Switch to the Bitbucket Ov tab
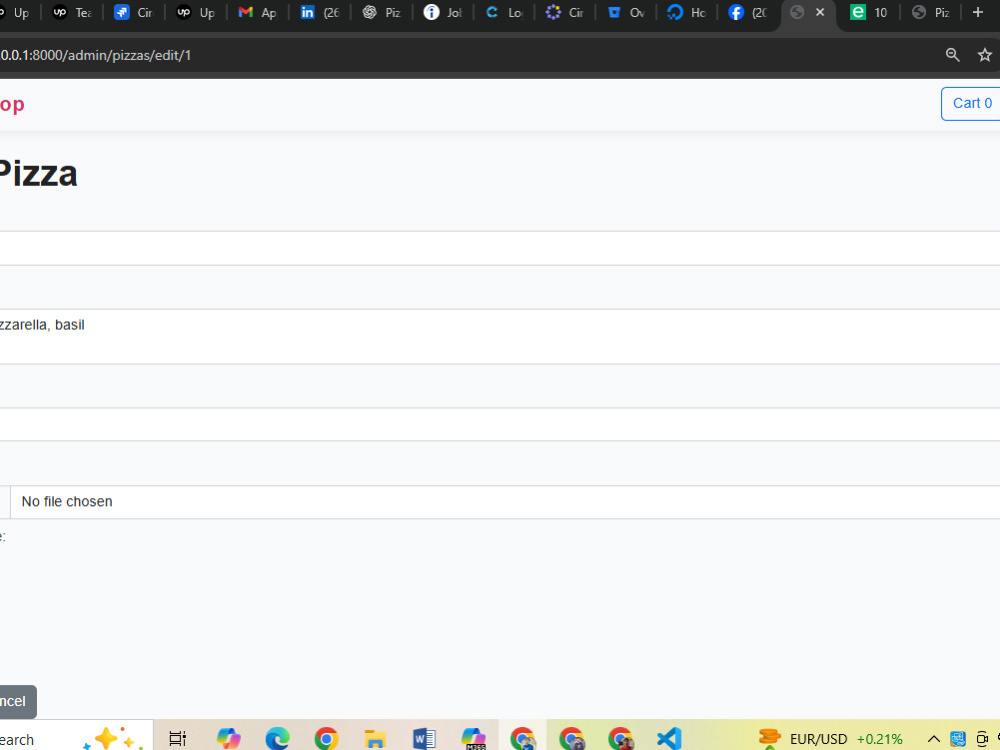The width and height of the screenshot is (1000, 750). tap(626, 12)
